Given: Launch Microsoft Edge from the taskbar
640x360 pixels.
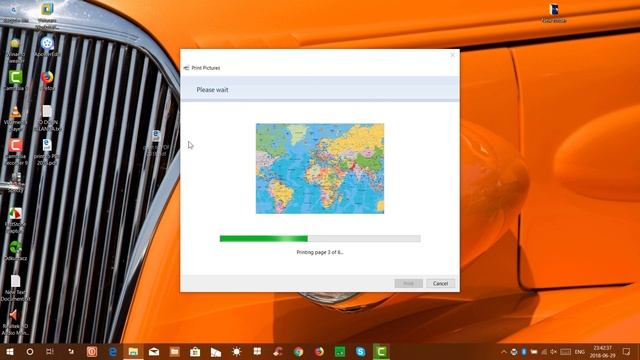Looking at the screenshot, I should click(113, 351).
